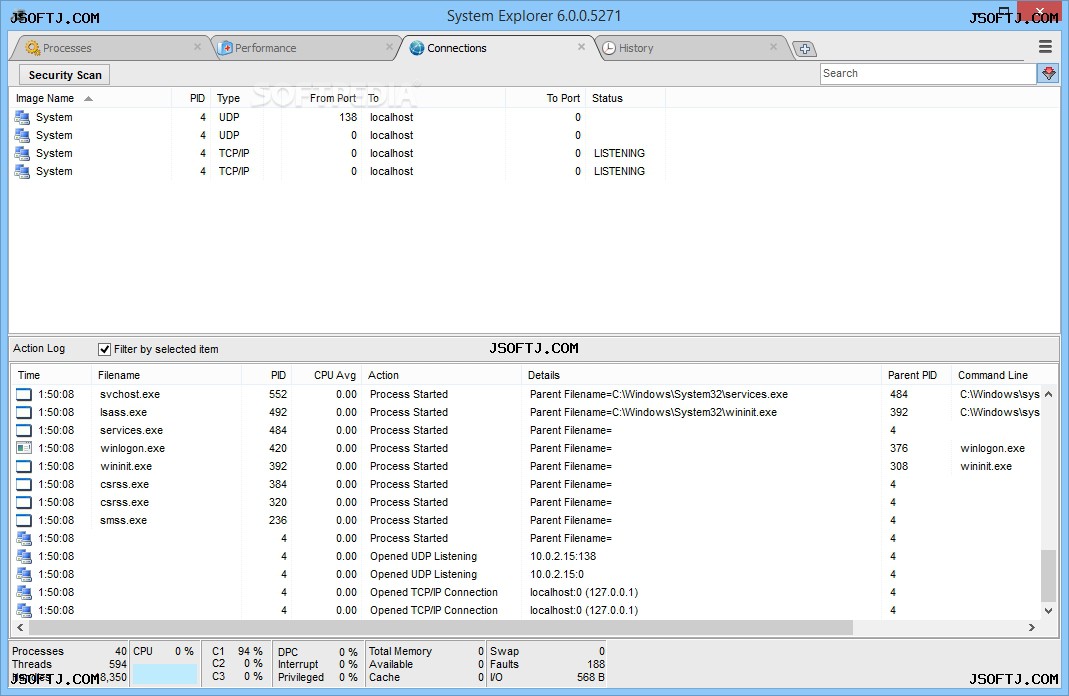
Task: Select smss.exe log entry
Action: tap(123, 520)
